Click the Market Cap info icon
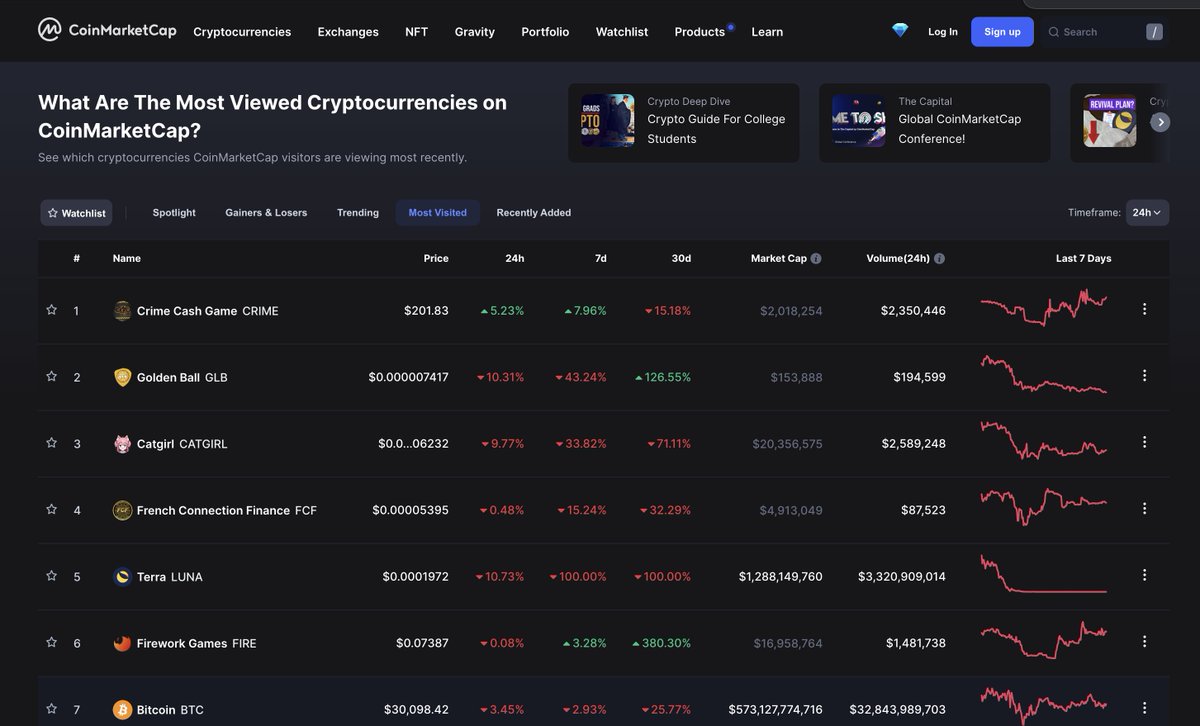This screenshot has width=1200, height=726. (816, 258)
